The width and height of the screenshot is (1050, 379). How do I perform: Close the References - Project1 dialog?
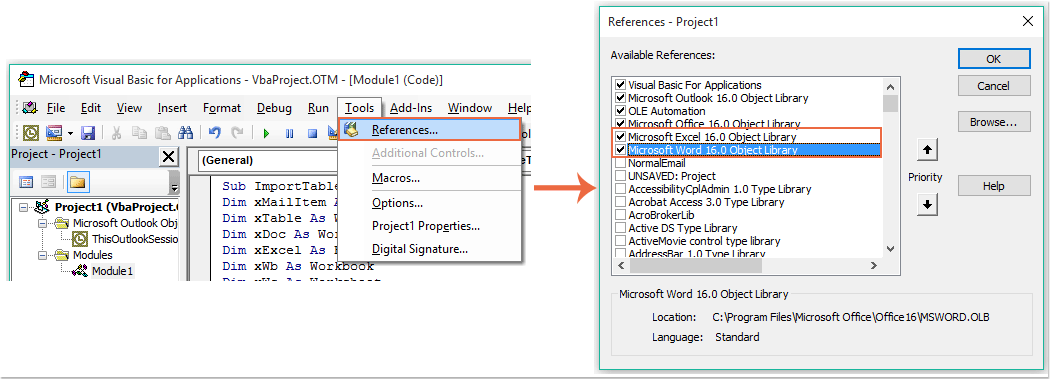tap(1027, 21)
